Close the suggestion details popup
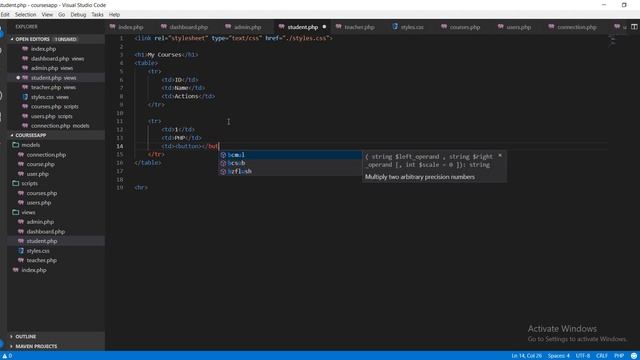640x360 pixels. click(x=500, y=156)
